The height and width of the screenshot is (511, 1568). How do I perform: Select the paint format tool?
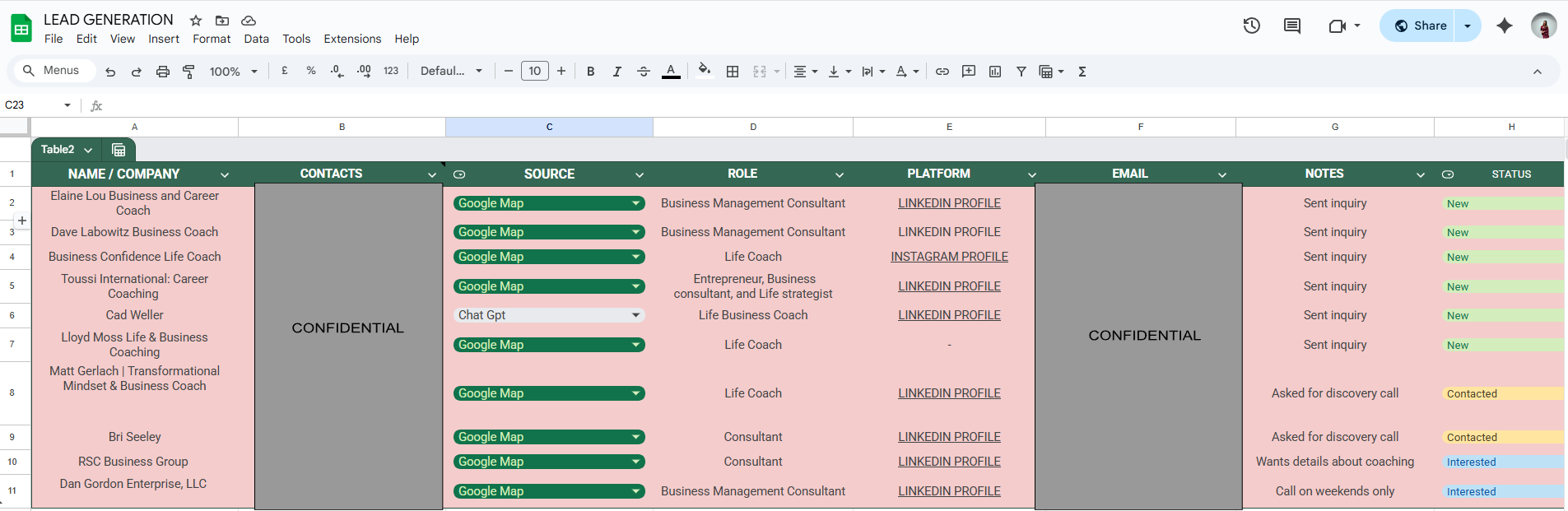188,72
